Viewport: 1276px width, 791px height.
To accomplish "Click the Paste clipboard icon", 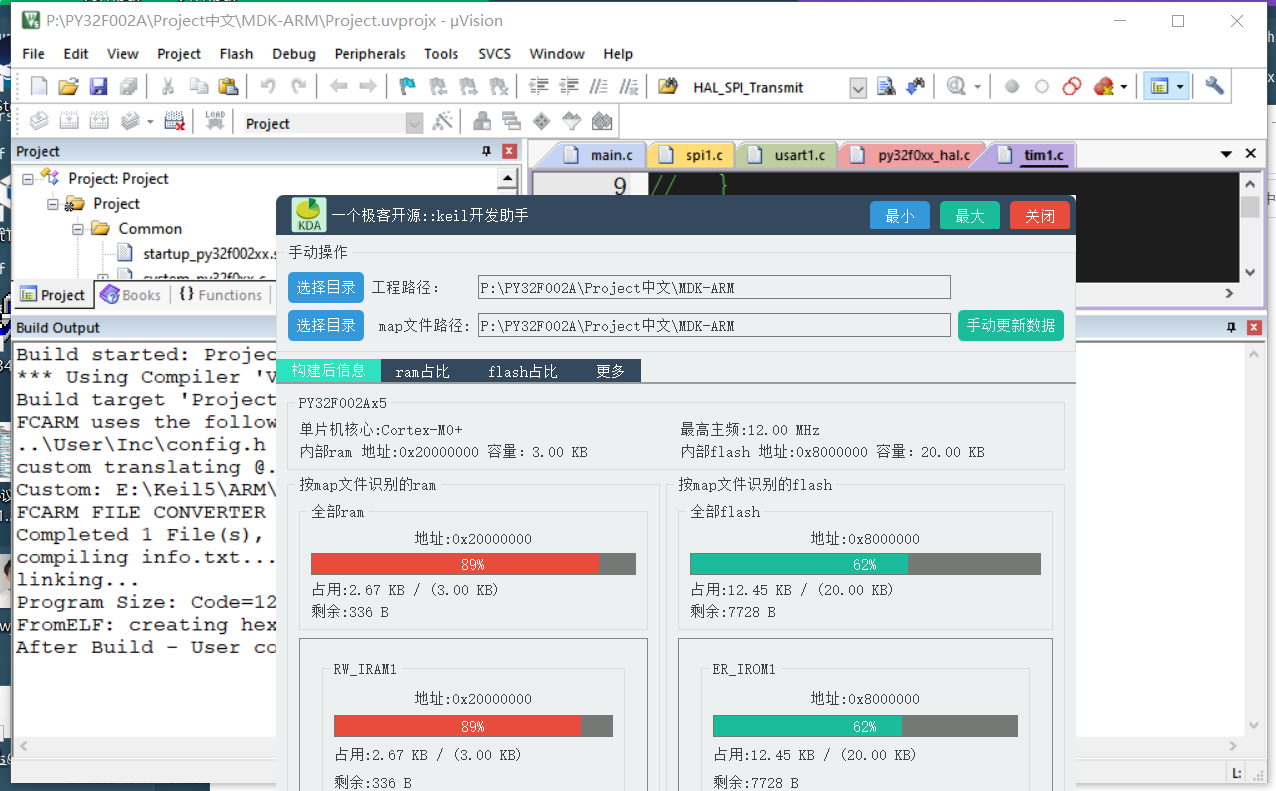I will (228, 87).
